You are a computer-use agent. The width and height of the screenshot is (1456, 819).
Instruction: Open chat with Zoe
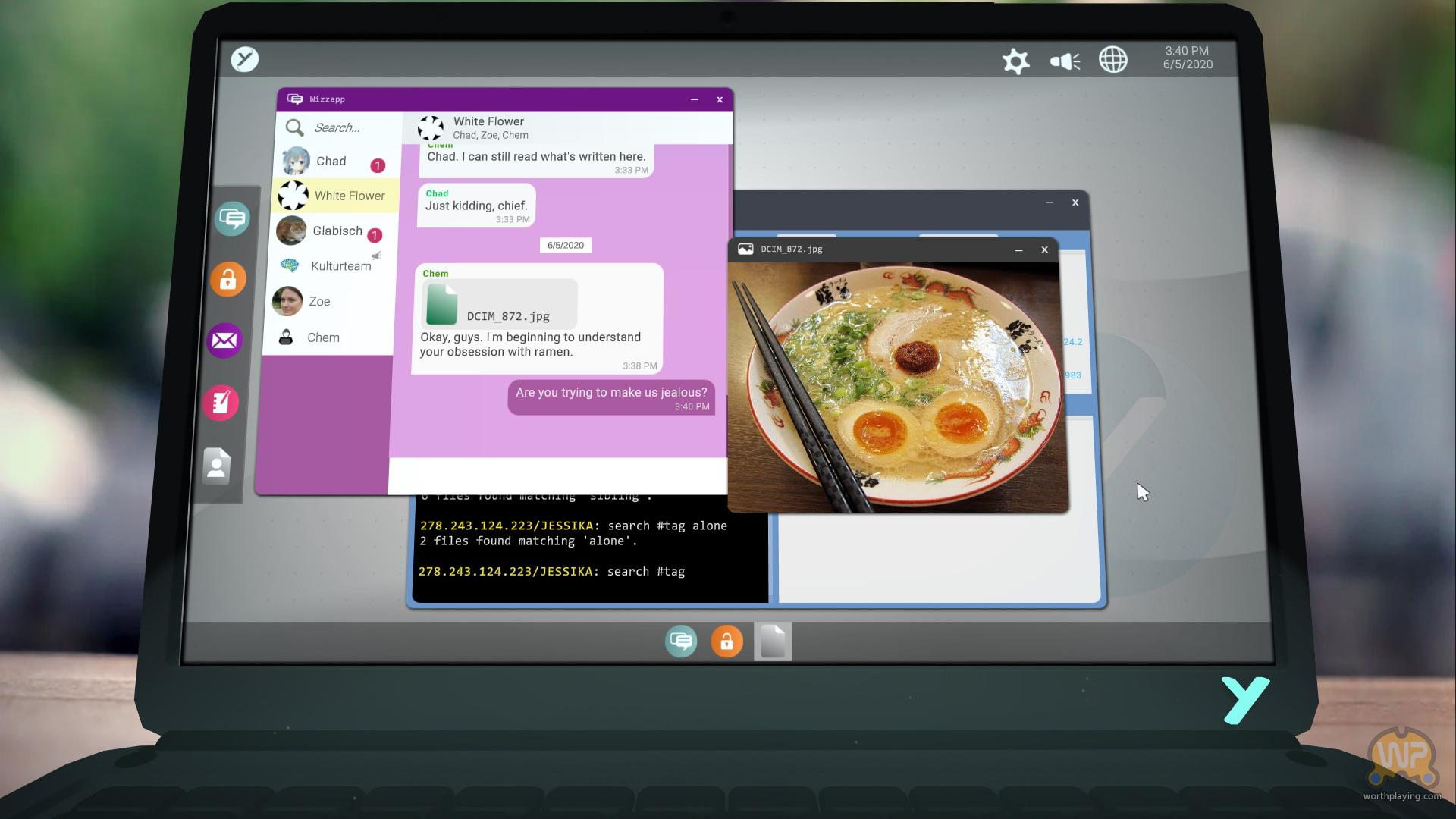[319, 302]
